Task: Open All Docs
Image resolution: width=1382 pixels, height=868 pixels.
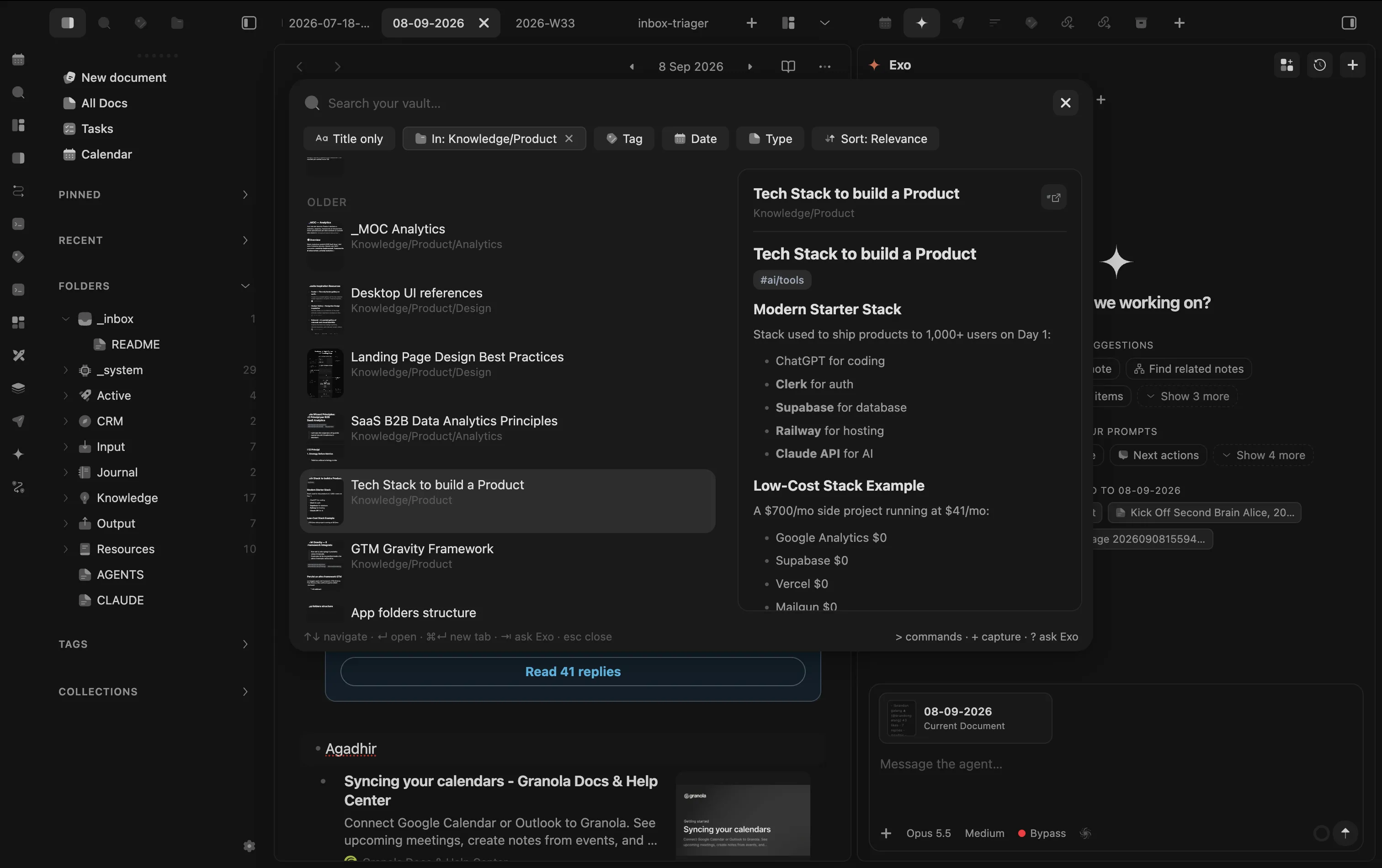Action: pyautogui.click(x=104, y=103)
